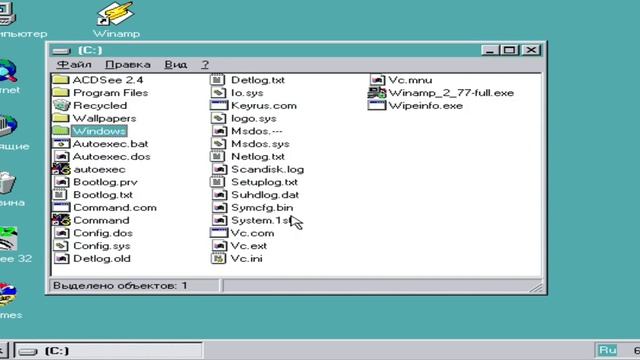
Task: Select the System.1st file icon
Action: [219, 220]
